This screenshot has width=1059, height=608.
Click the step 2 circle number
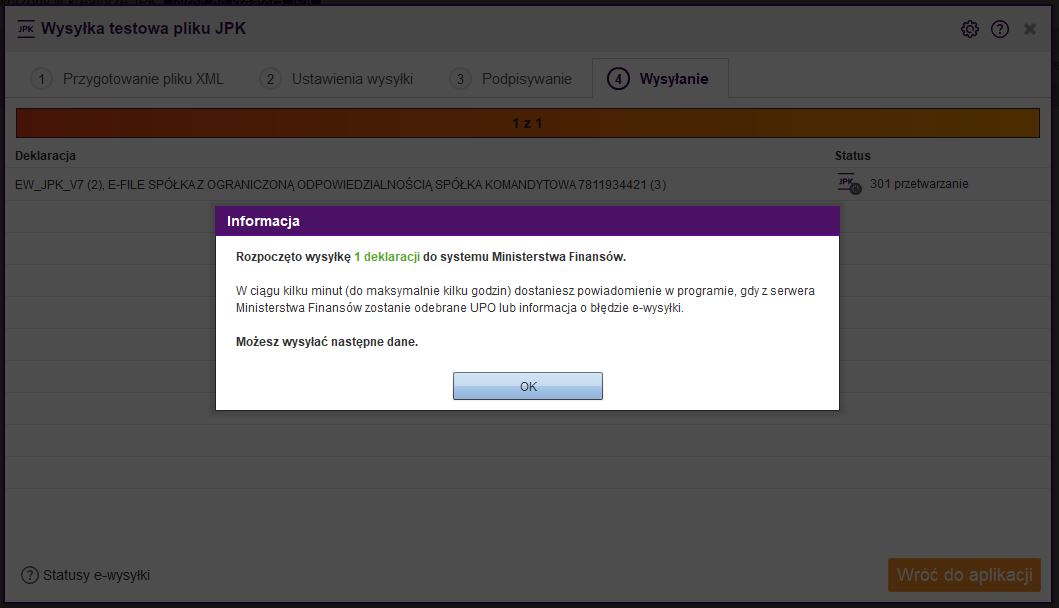point(270,79)
